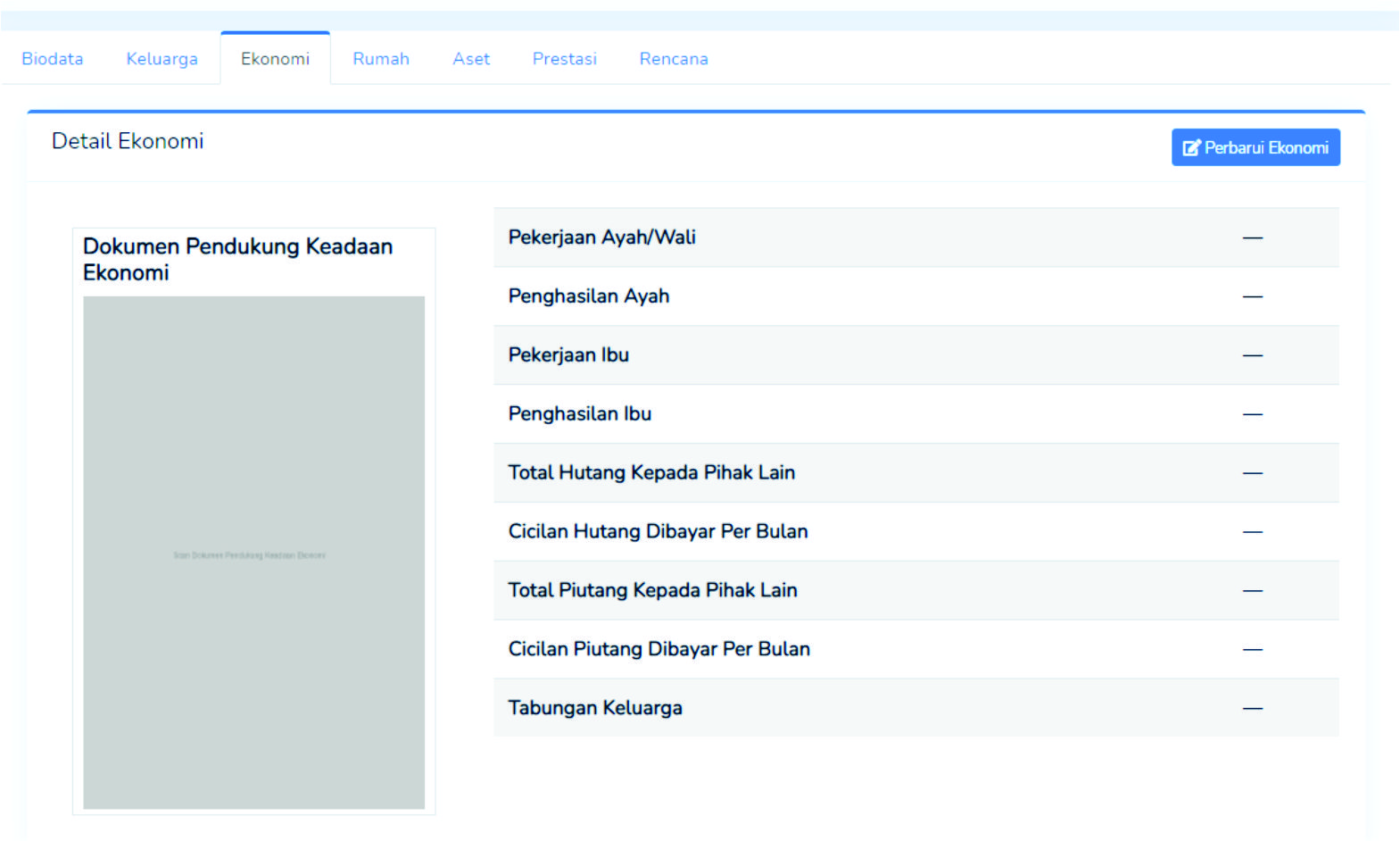Image resolution: width=1400 pixels, height=841 pixels.
Task: Select the Pekerjaan Ayah/Wali label
Action: point(601,237)
